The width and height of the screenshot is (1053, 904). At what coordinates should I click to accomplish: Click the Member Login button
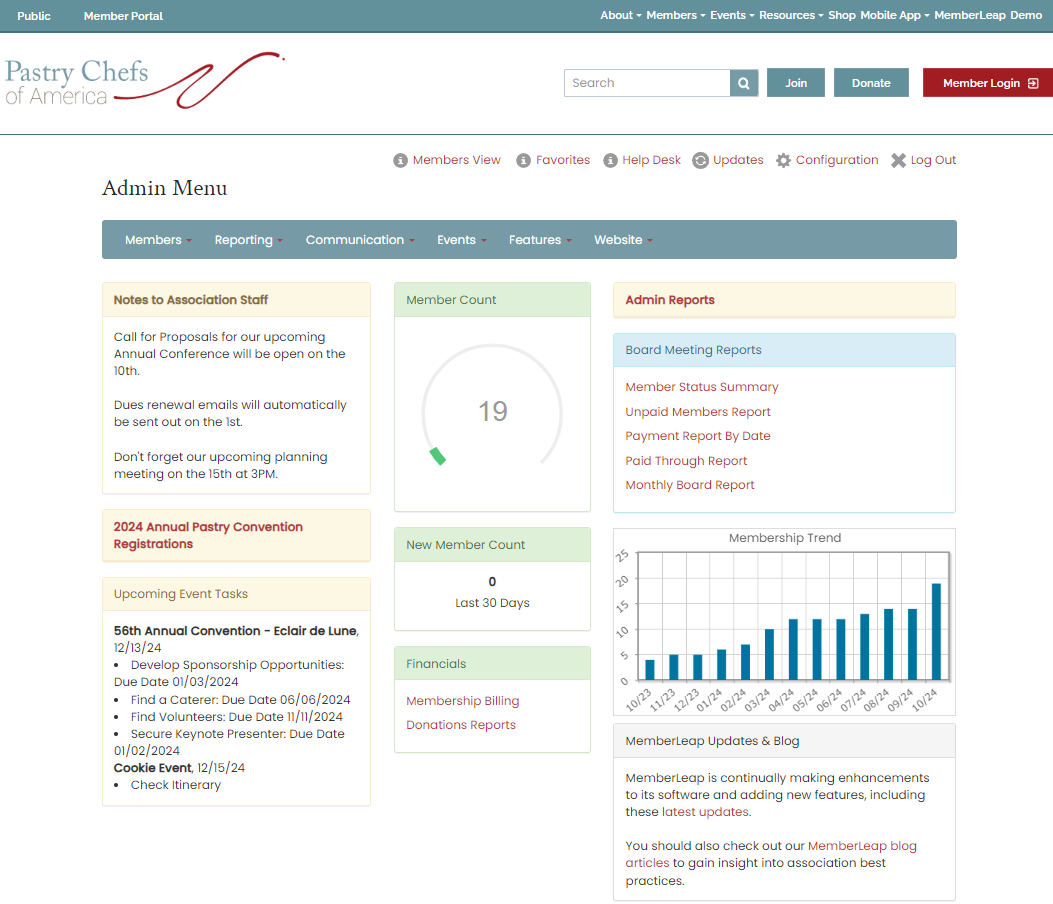(987, 83)
